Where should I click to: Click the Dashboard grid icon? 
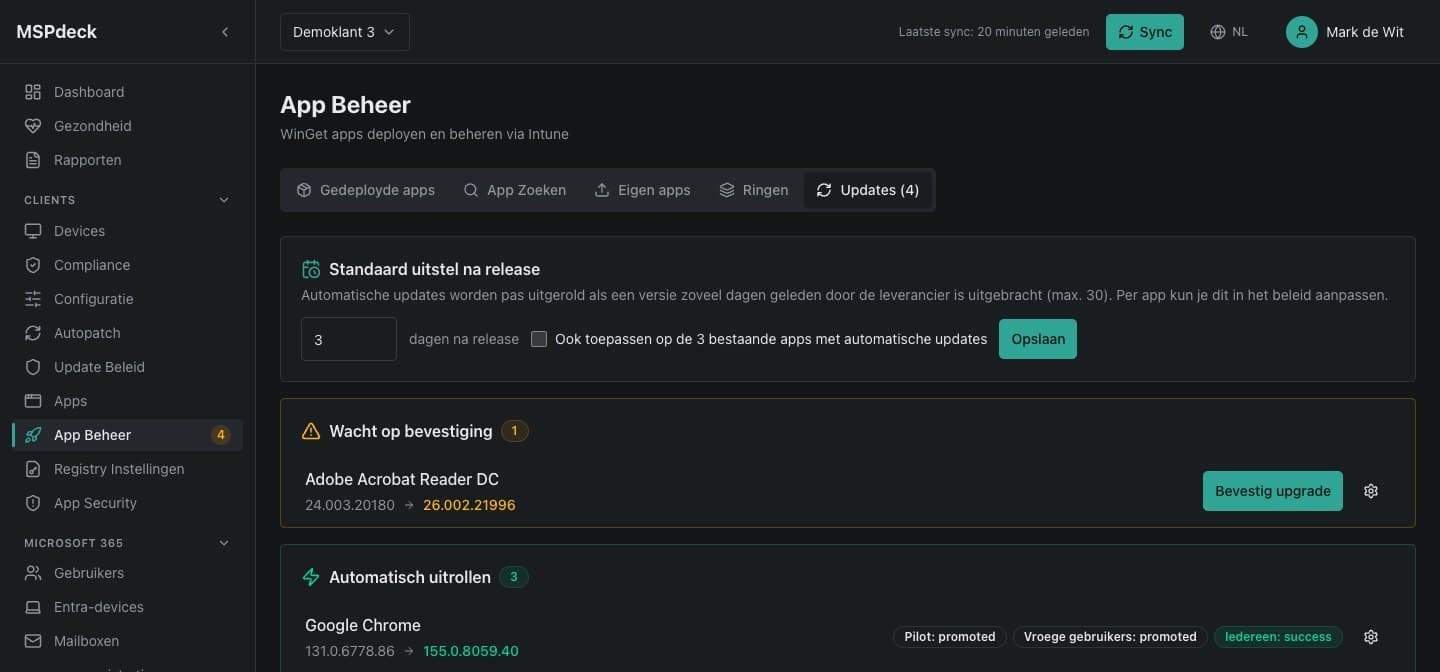[x=33, y=92]
